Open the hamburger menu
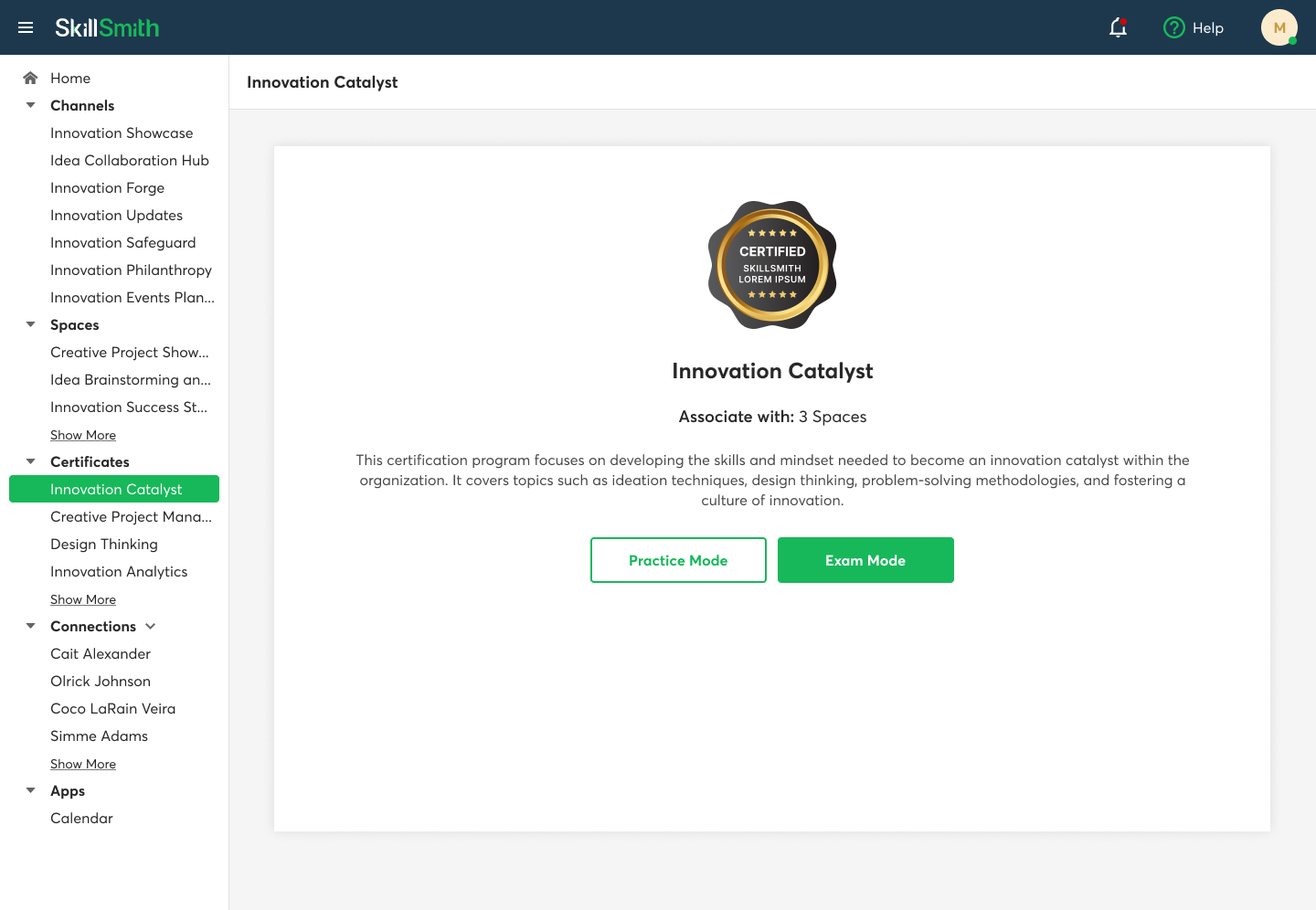The height and width of the screenshot is (910, 1316). (26, 27)
